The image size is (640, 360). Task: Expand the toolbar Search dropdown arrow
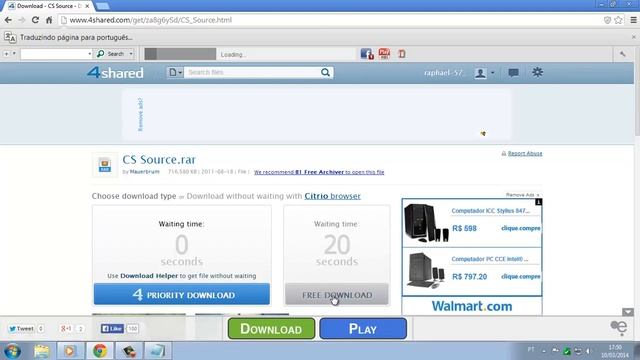pos(131,54)
